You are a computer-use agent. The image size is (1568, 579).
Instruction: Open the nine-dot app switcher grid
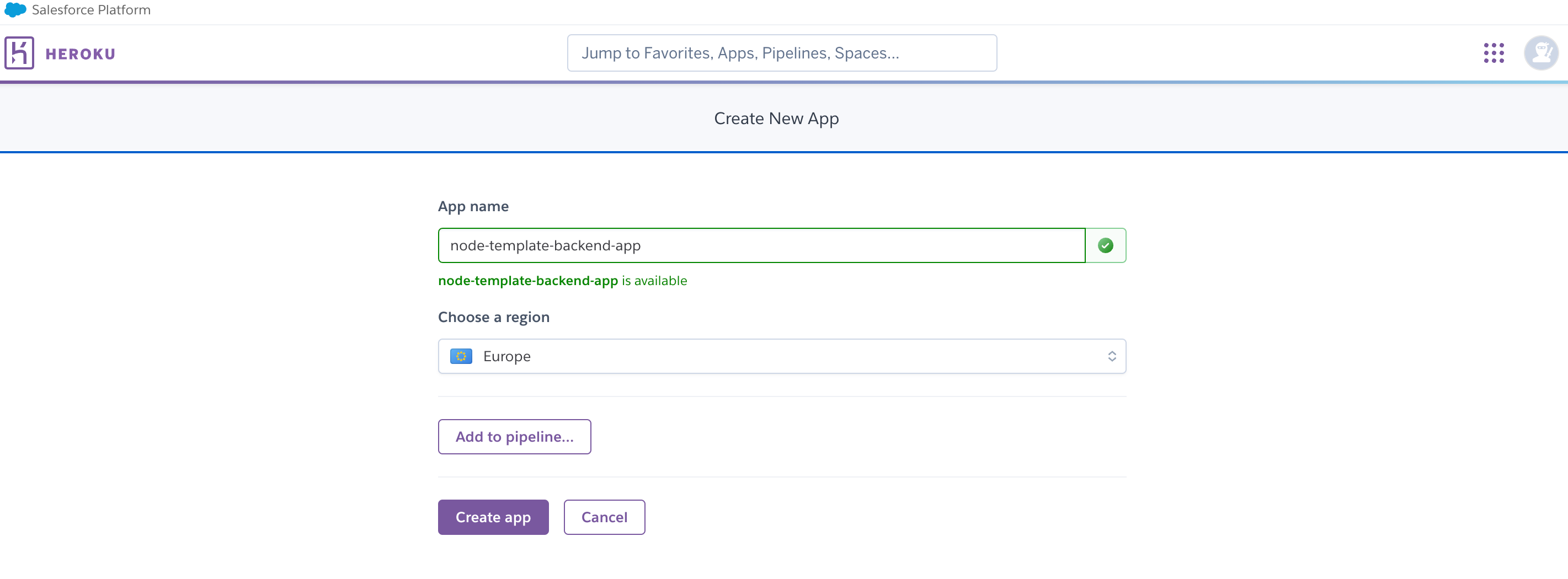coord(1493,53)
